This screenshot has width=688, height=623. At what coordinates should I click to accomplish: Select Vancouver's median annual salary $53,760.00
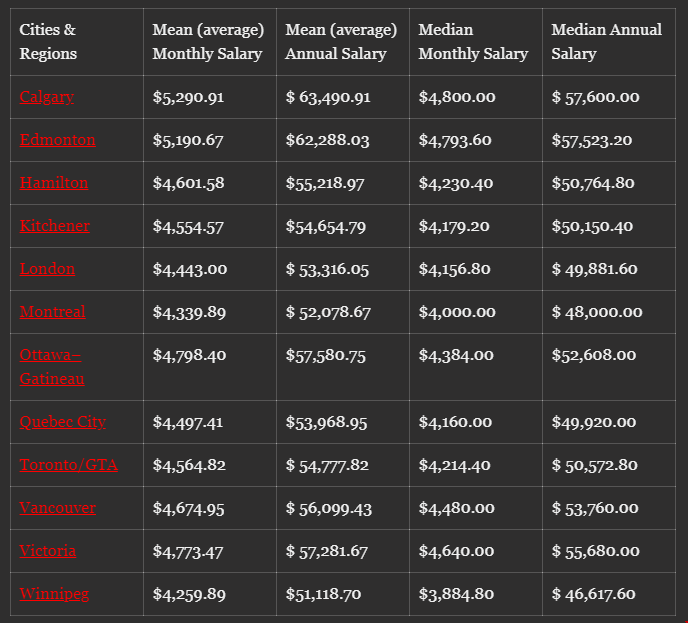(595, 508)
